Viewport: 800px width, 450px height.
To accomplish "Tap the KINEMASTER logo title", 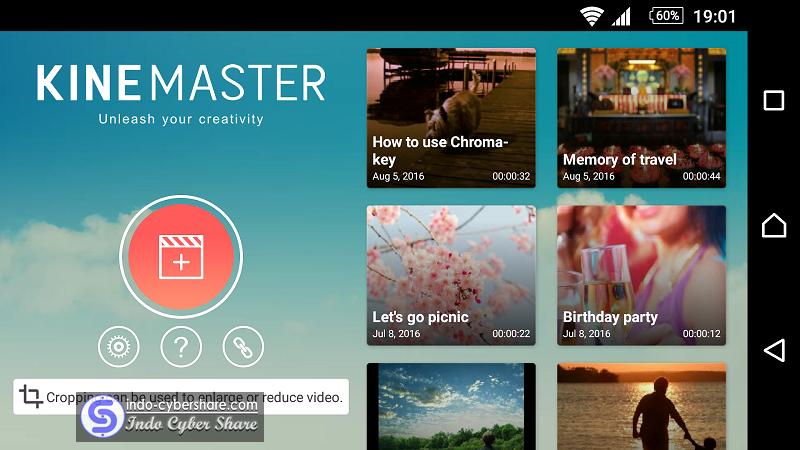I will coord(181,82).
